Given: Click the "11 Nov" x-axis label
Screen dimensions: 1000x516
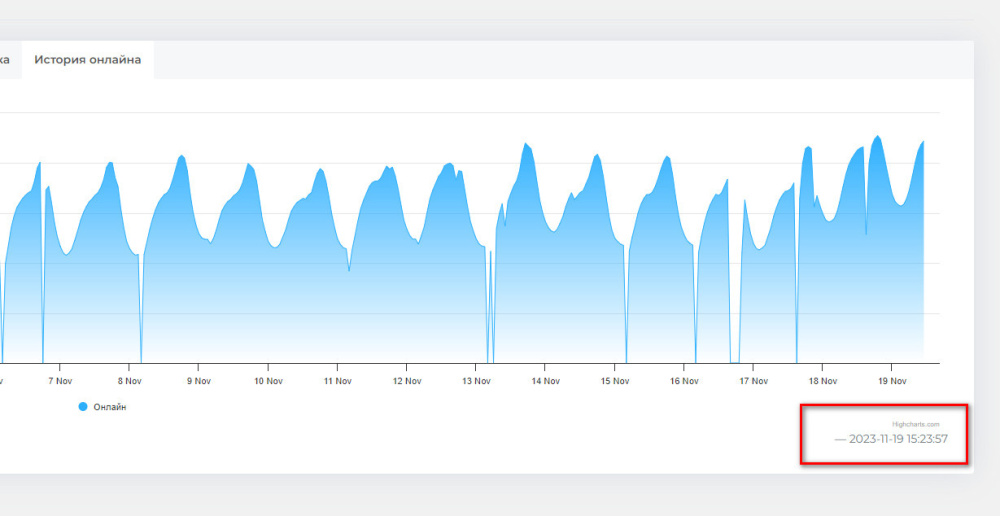Looking at the screenshot, I should pos(337,381).
